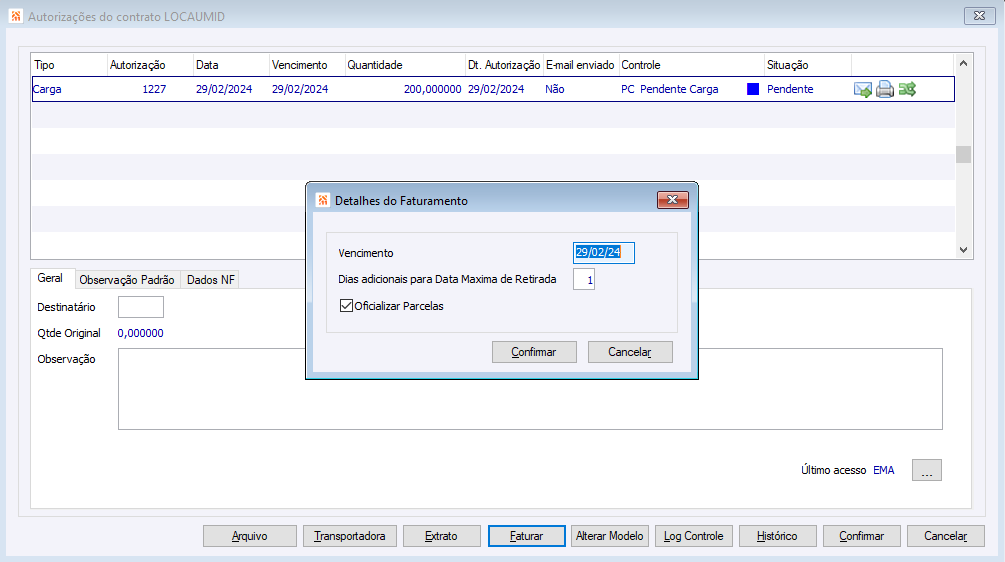Click the Destinatário input box
1005x562 pixels.
pyautogui.click(x=141, y=307)
